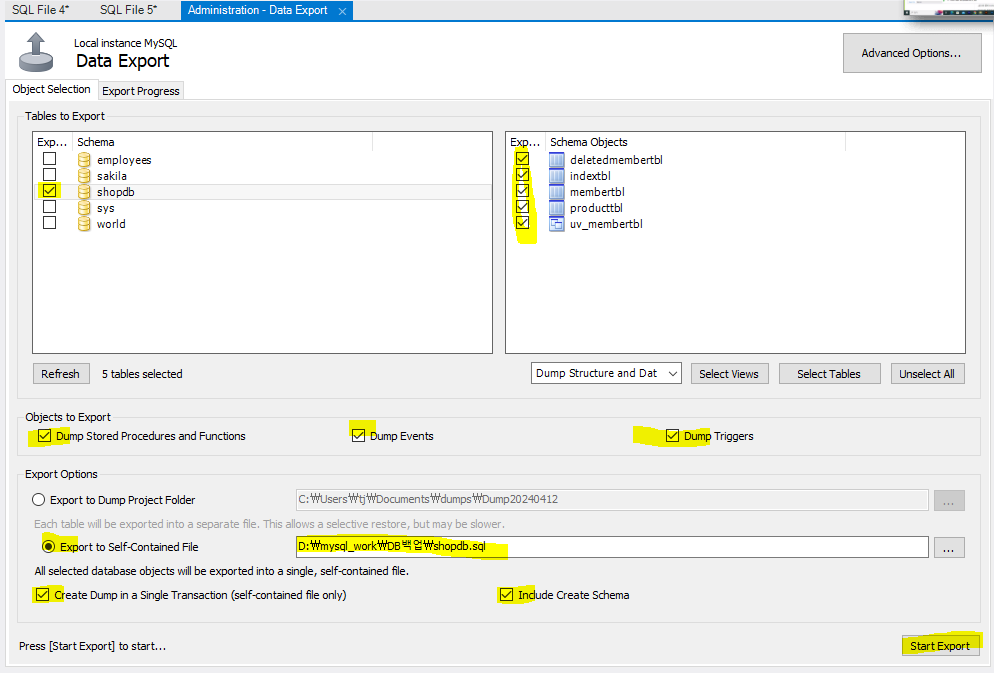994x673 pixels.
Task: Select the uv_membertbl object row
Action: tap(735, 224)
